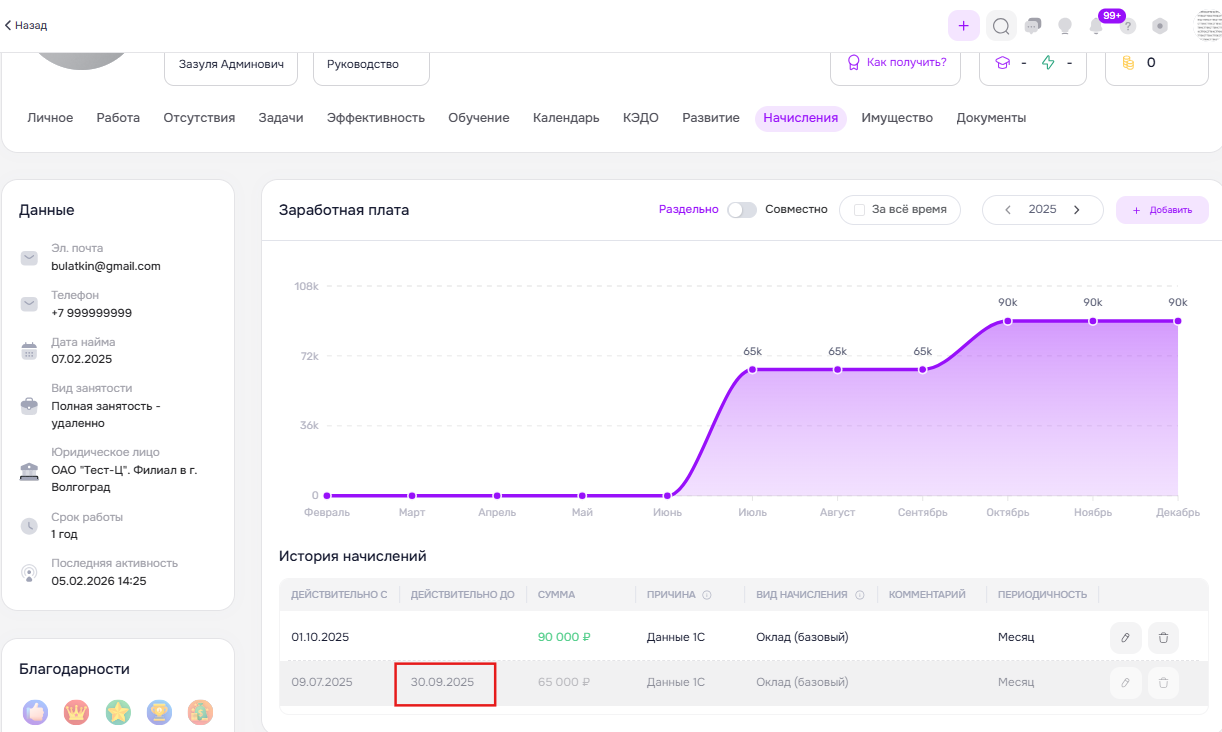Viewport: 1222px width, 732px height.
Task: Click the Как получить? link
Action: (x=895, y=62)
